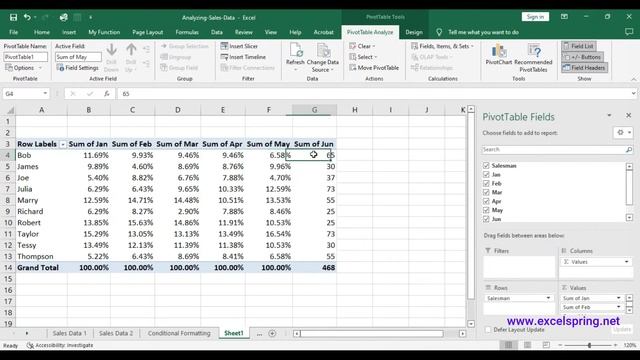Uncheck the Jun field checkbox
The height and width of the screenshot is (360, 640).
click(486, 219)
